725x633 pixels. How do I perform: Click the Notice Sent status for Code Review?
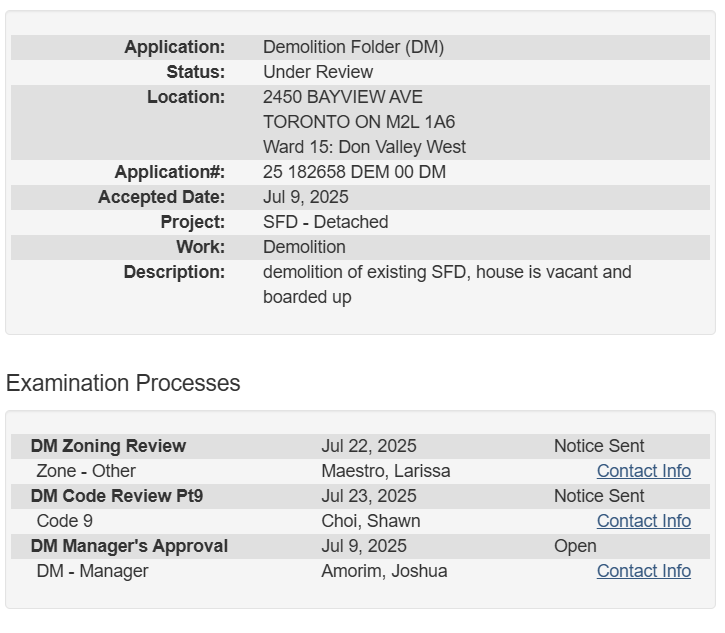(599, 496)
